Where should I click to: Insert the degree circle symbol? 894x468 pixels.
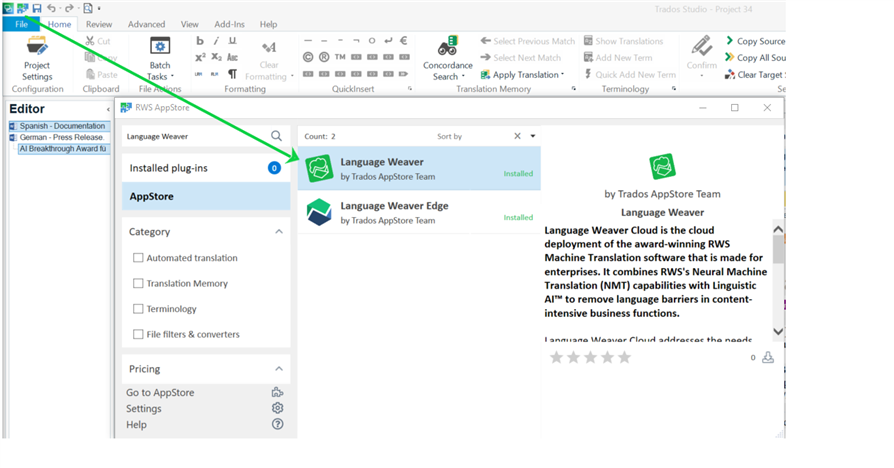(x=372, y=40)
